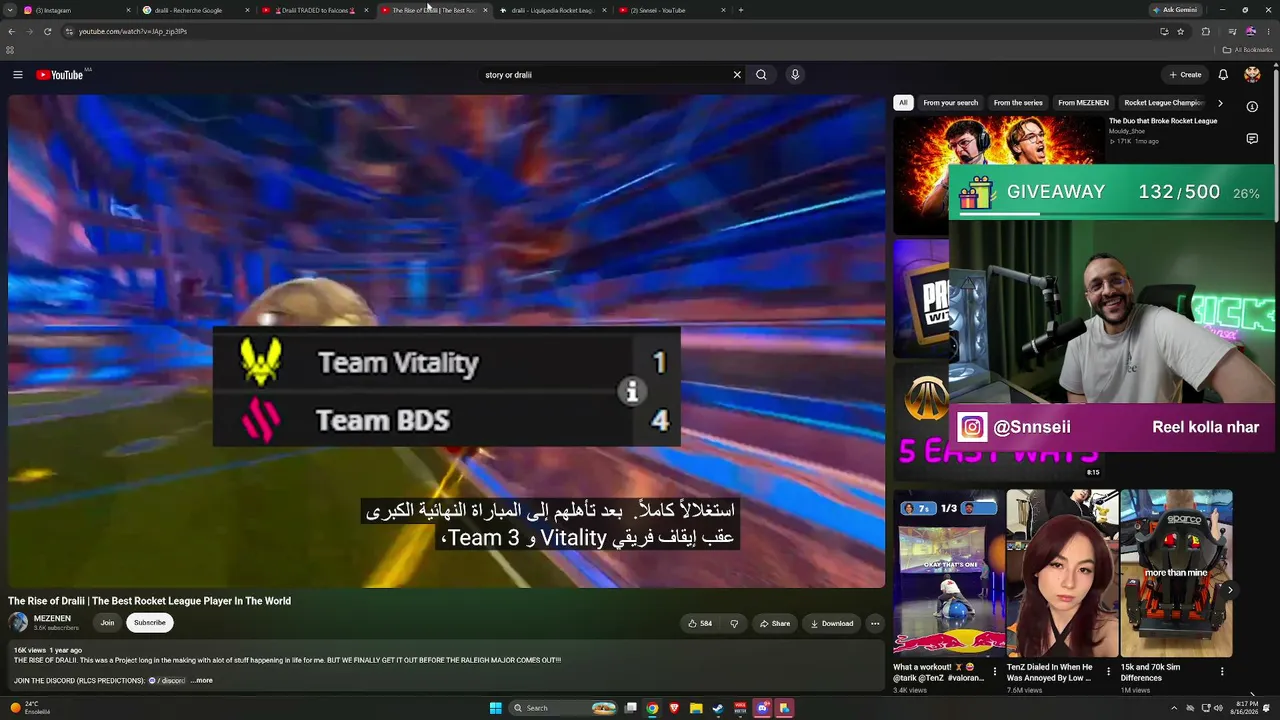Clear the search query with the X
This screenshot has height=720, width=1280.
[737, 75]
